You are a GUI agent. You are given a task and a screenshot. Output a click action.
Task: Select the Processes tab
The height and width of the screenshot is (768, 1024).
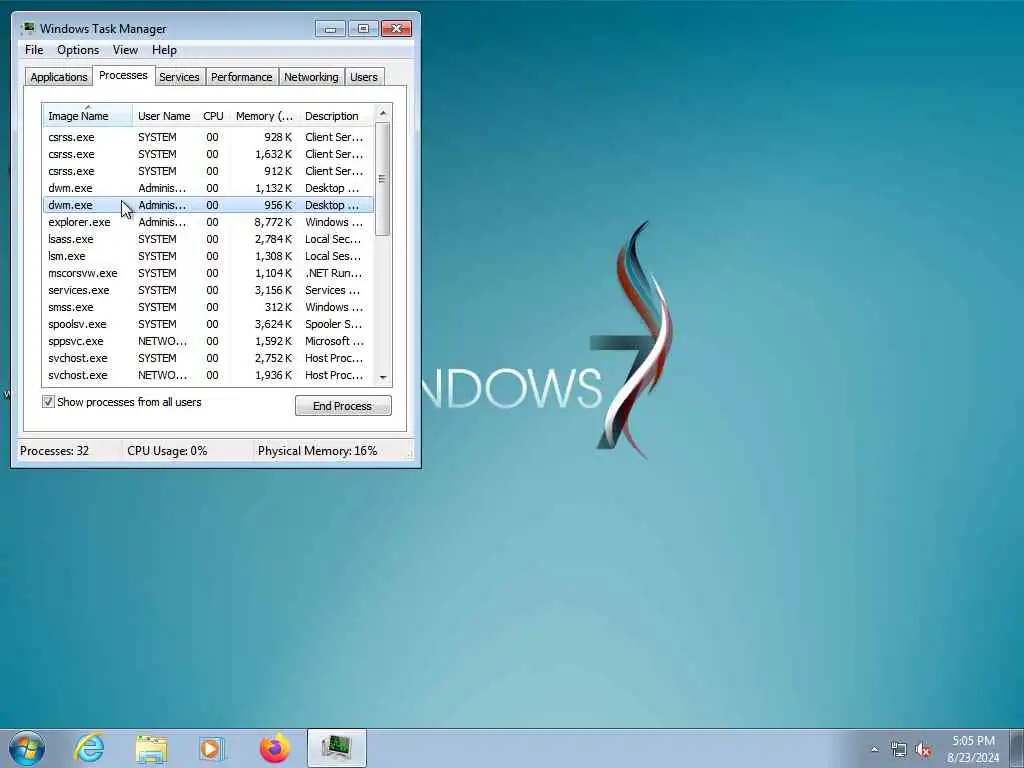(x=123, y=75)
